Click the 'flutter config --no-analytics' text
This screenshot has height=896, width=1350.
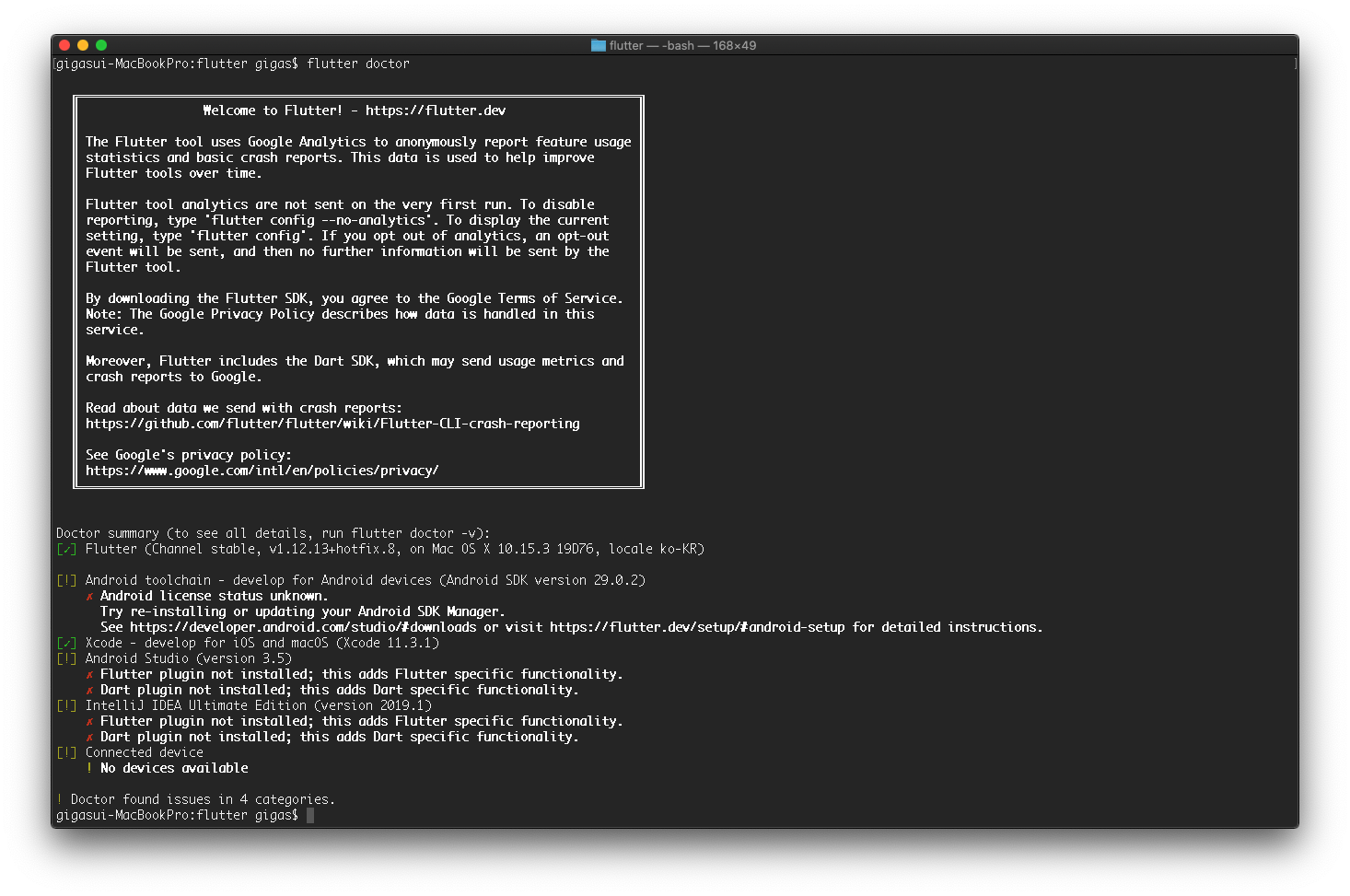point(318,220)
